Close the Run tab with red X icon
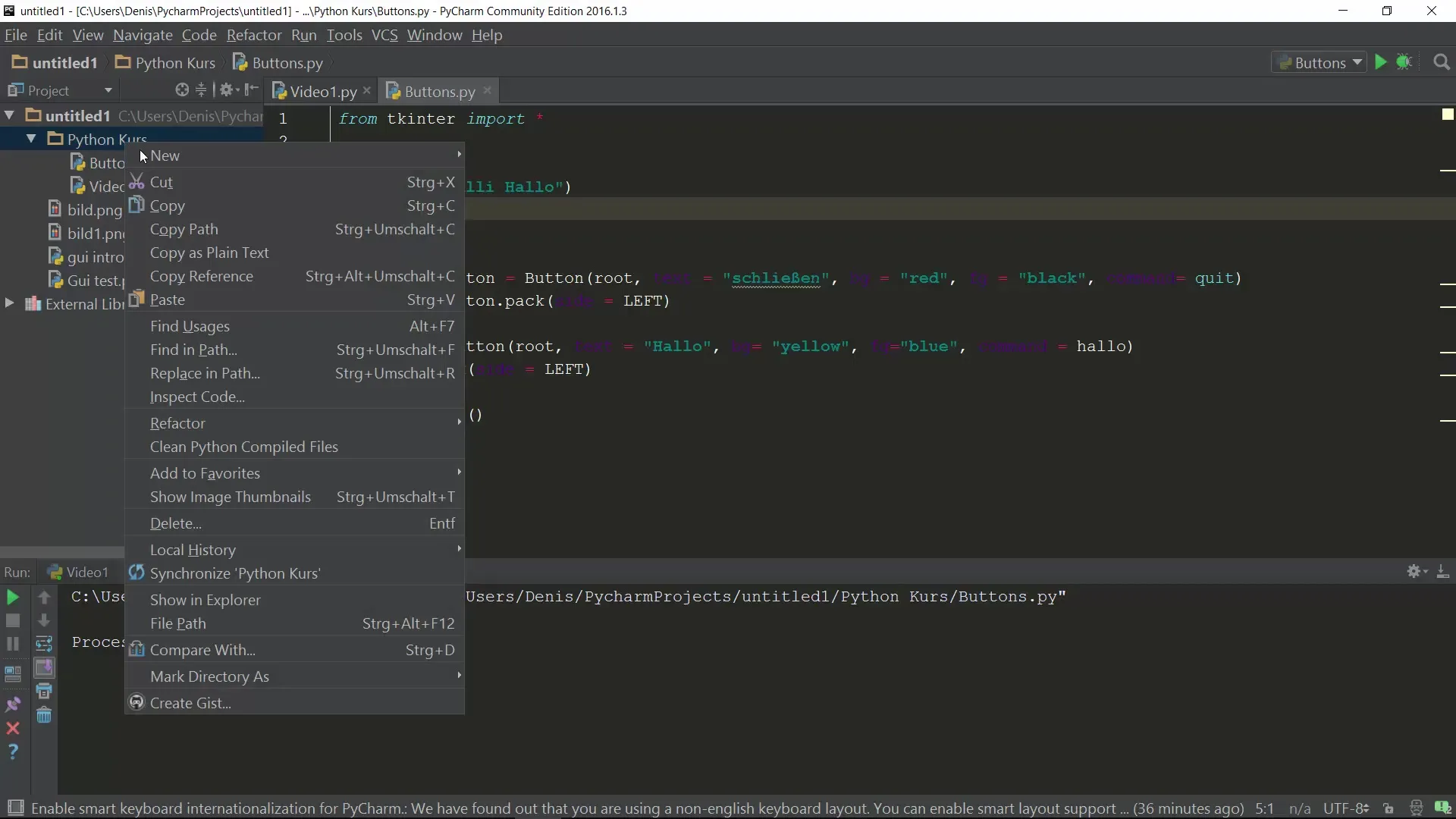The height and width of the screenshot is (819, 1456). coord(13,729)
